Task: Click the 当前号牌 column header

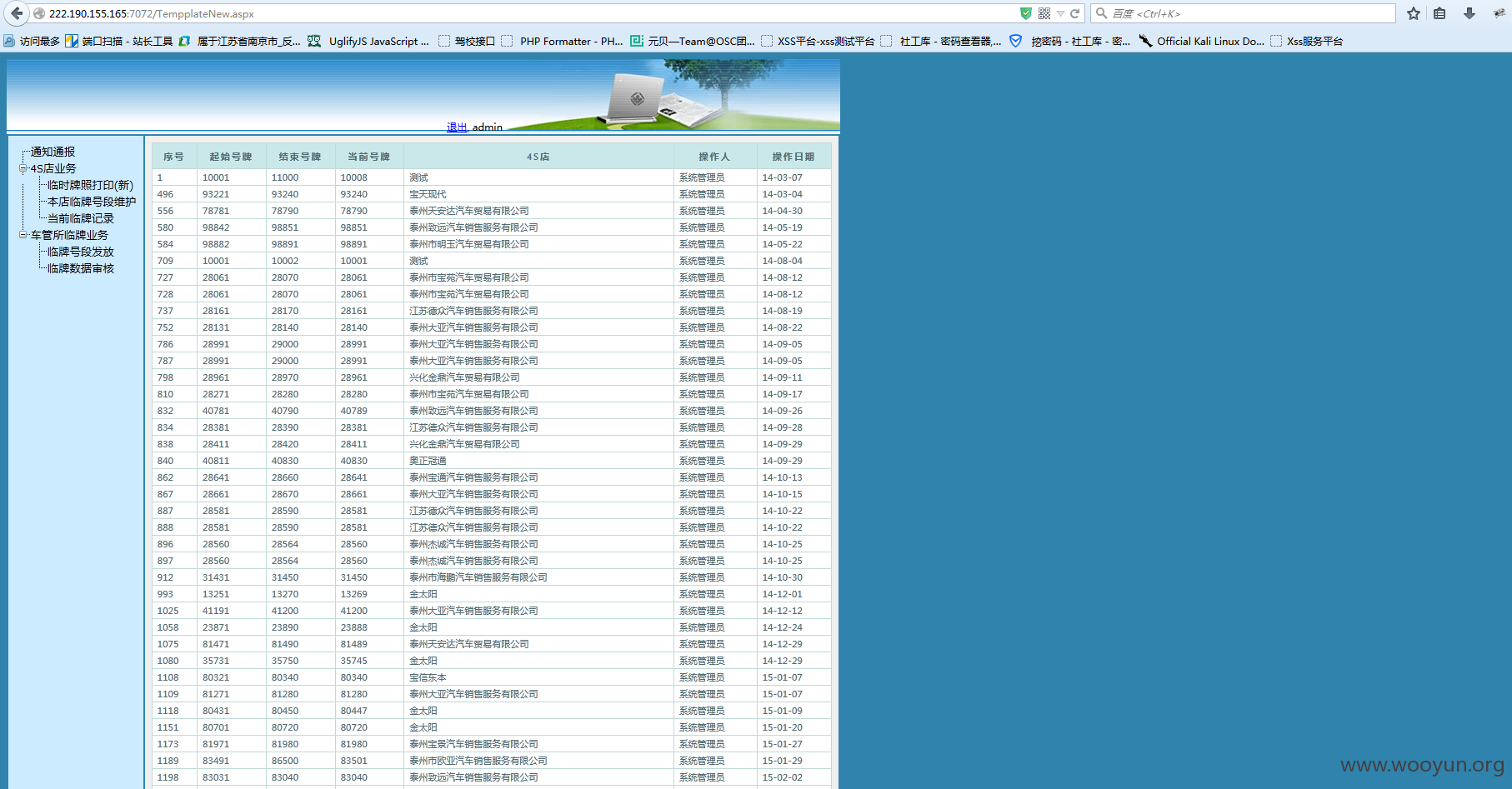Action: (369, 157)
